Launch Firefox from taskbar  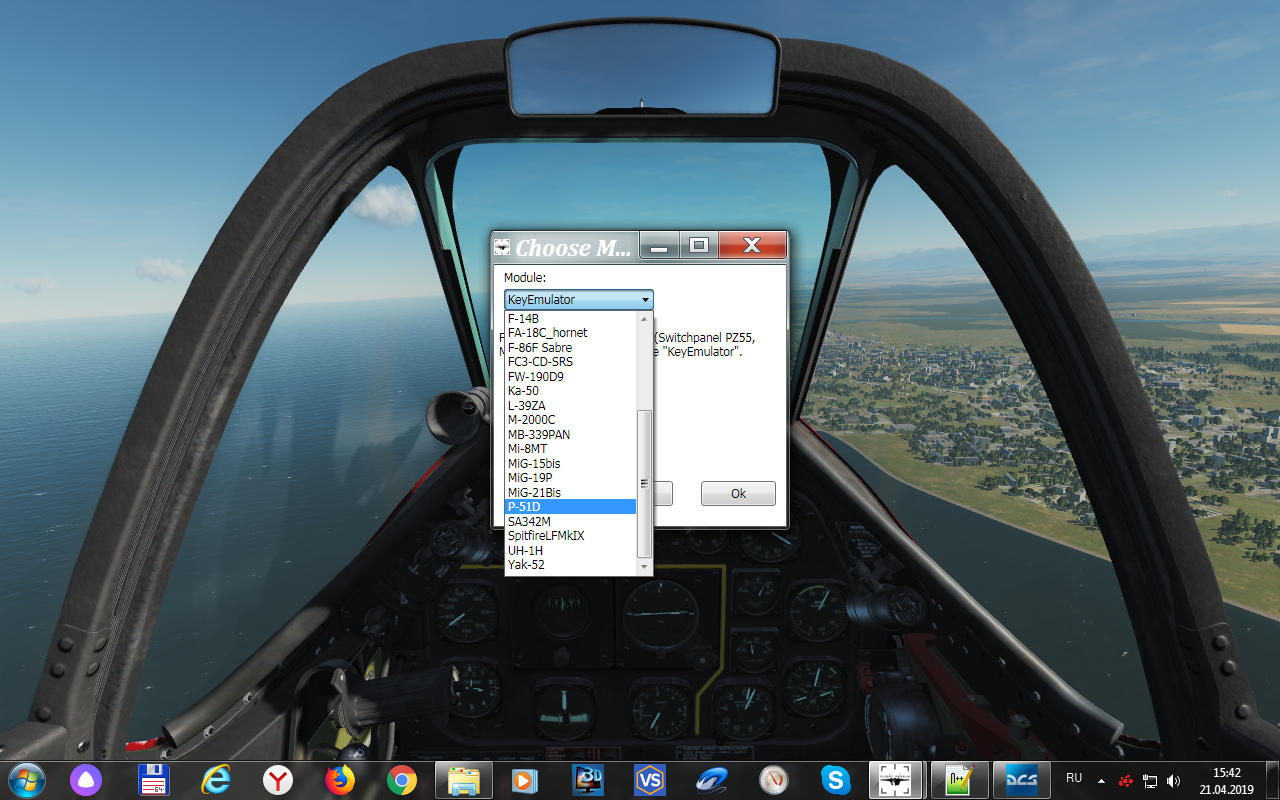[x=340, y=779]
